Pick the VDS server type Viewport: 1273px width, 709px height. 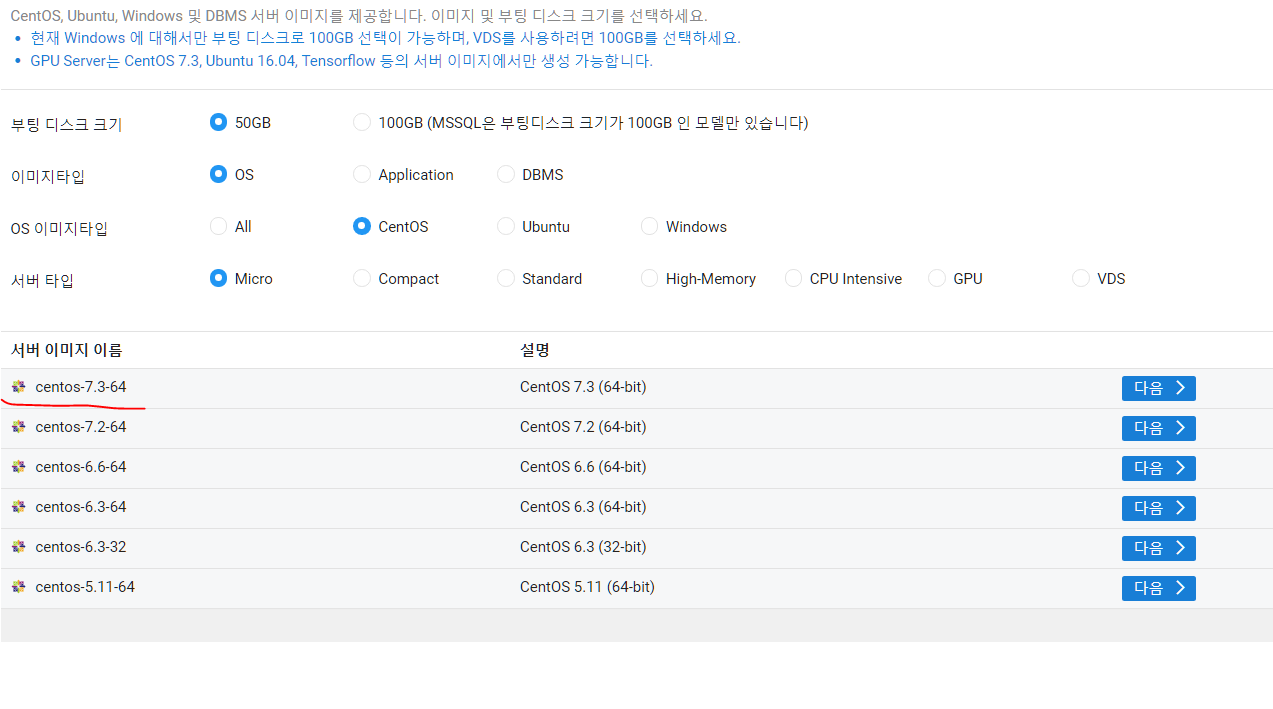1081,278
